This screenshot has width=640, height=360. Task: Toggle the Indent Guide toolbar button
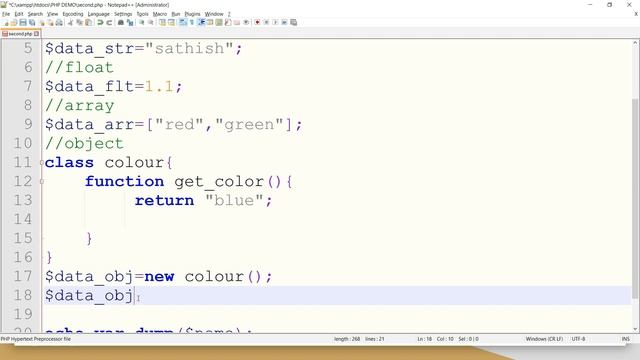201,22
